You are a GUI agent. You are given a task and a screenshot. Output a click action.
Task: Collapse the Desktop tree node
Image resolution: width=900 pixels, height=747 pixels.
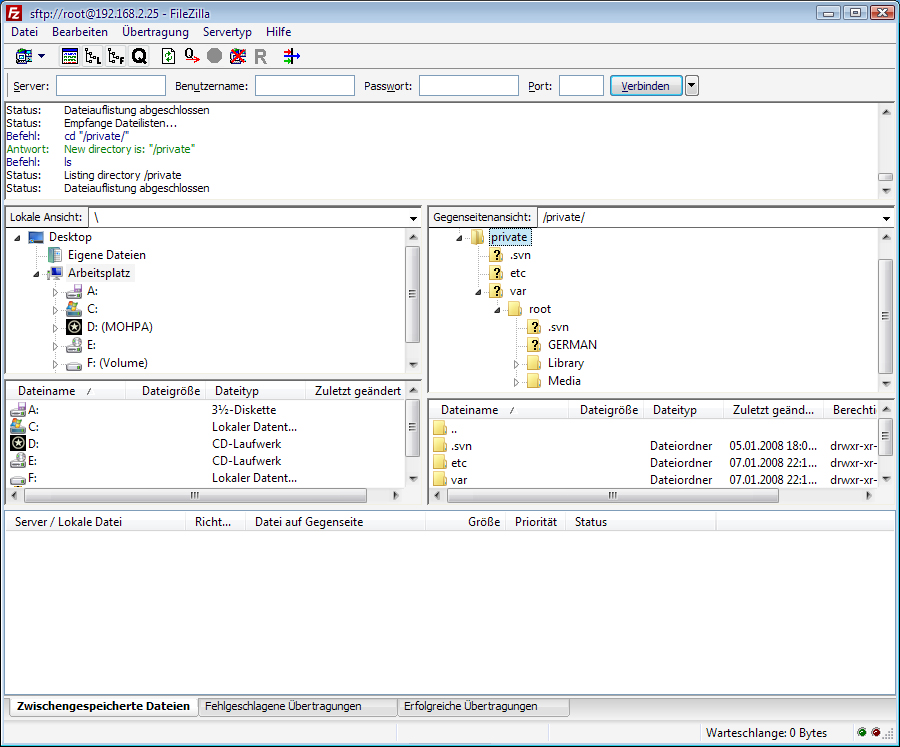(17, 238)
